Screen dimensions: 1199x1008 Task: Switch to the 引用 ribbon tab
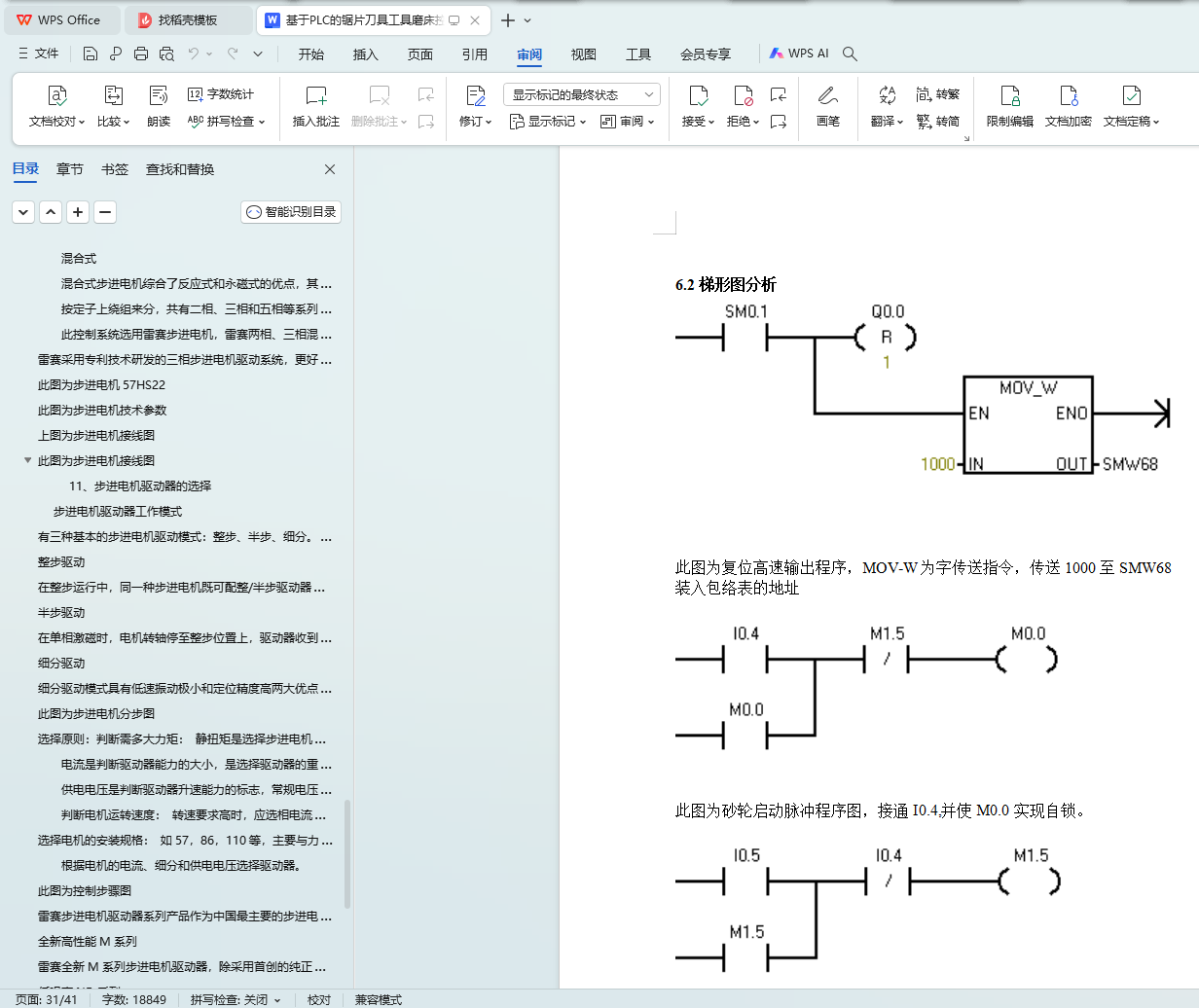click(x=475, y=54)
